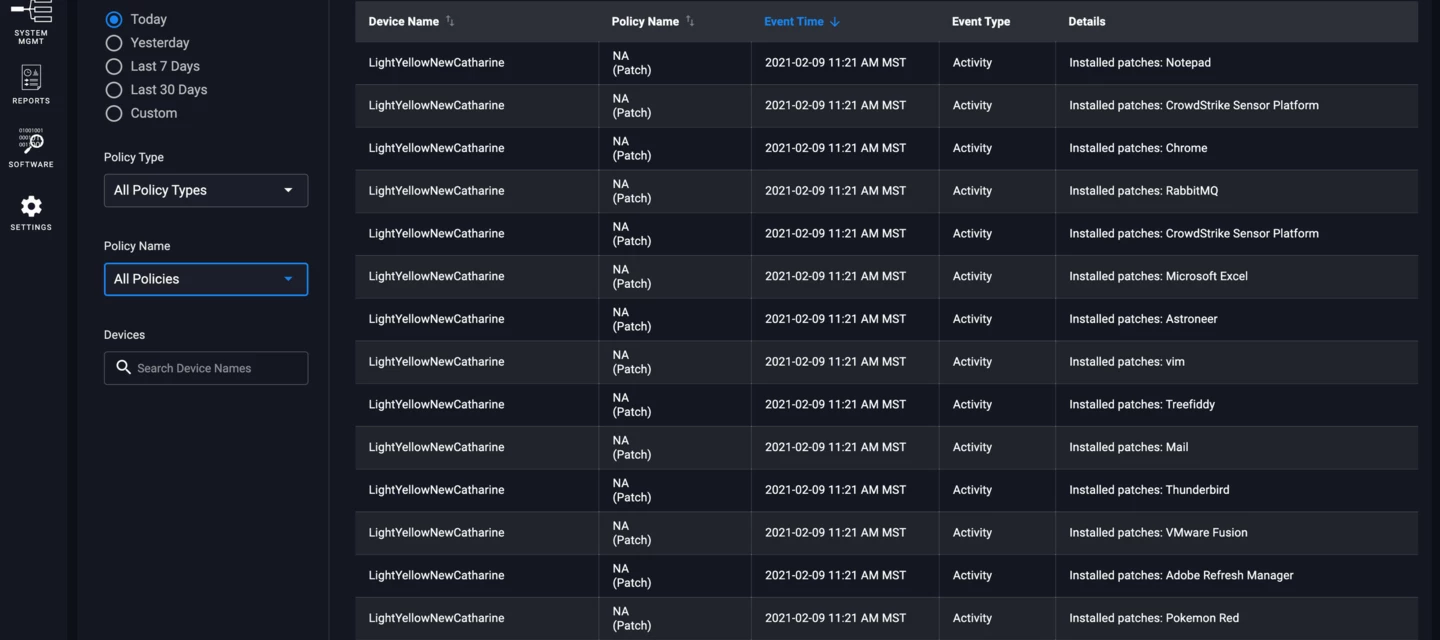Screen dimensions: 1440x640
Task: Open the Reports sidebar icon
Action: [x=31, y=85]
